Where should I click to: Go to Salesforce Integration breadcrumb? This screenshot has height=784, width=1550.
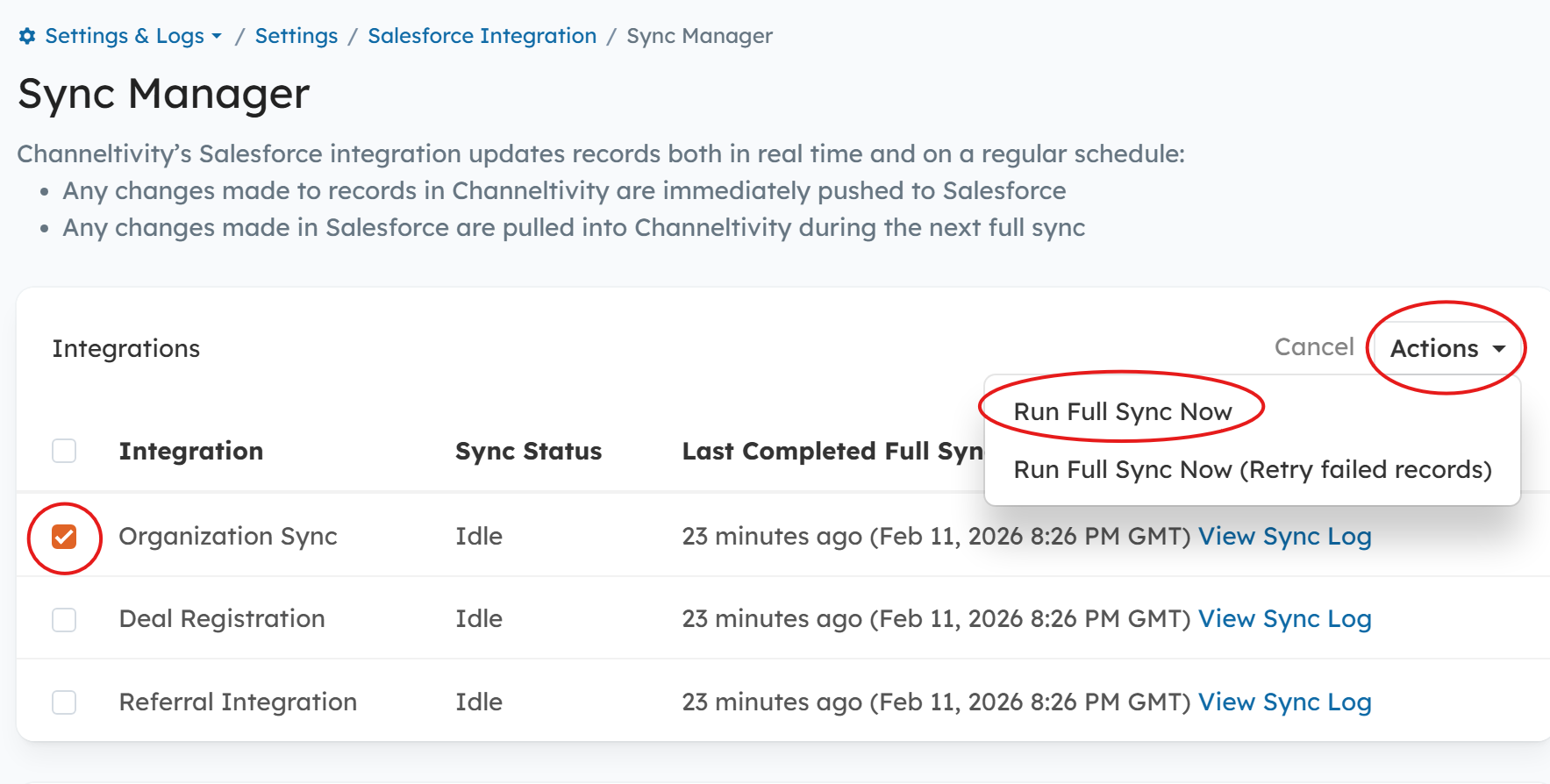[482, 36]
